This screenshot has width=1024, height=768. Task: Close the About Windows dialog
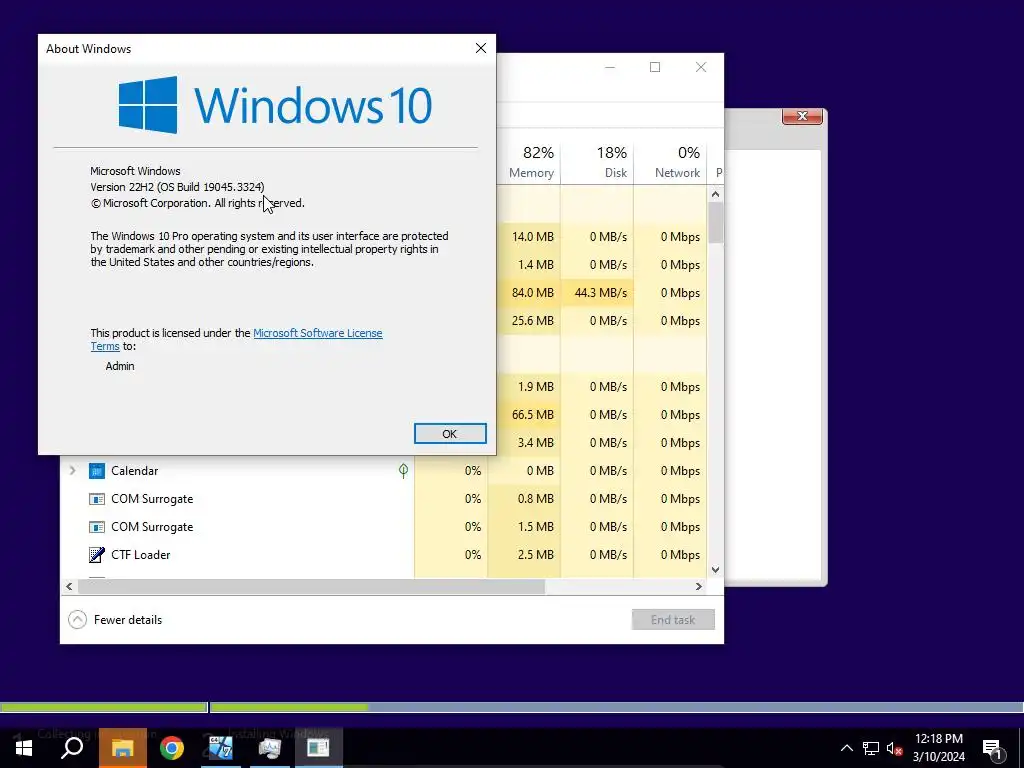pos(481,48)
